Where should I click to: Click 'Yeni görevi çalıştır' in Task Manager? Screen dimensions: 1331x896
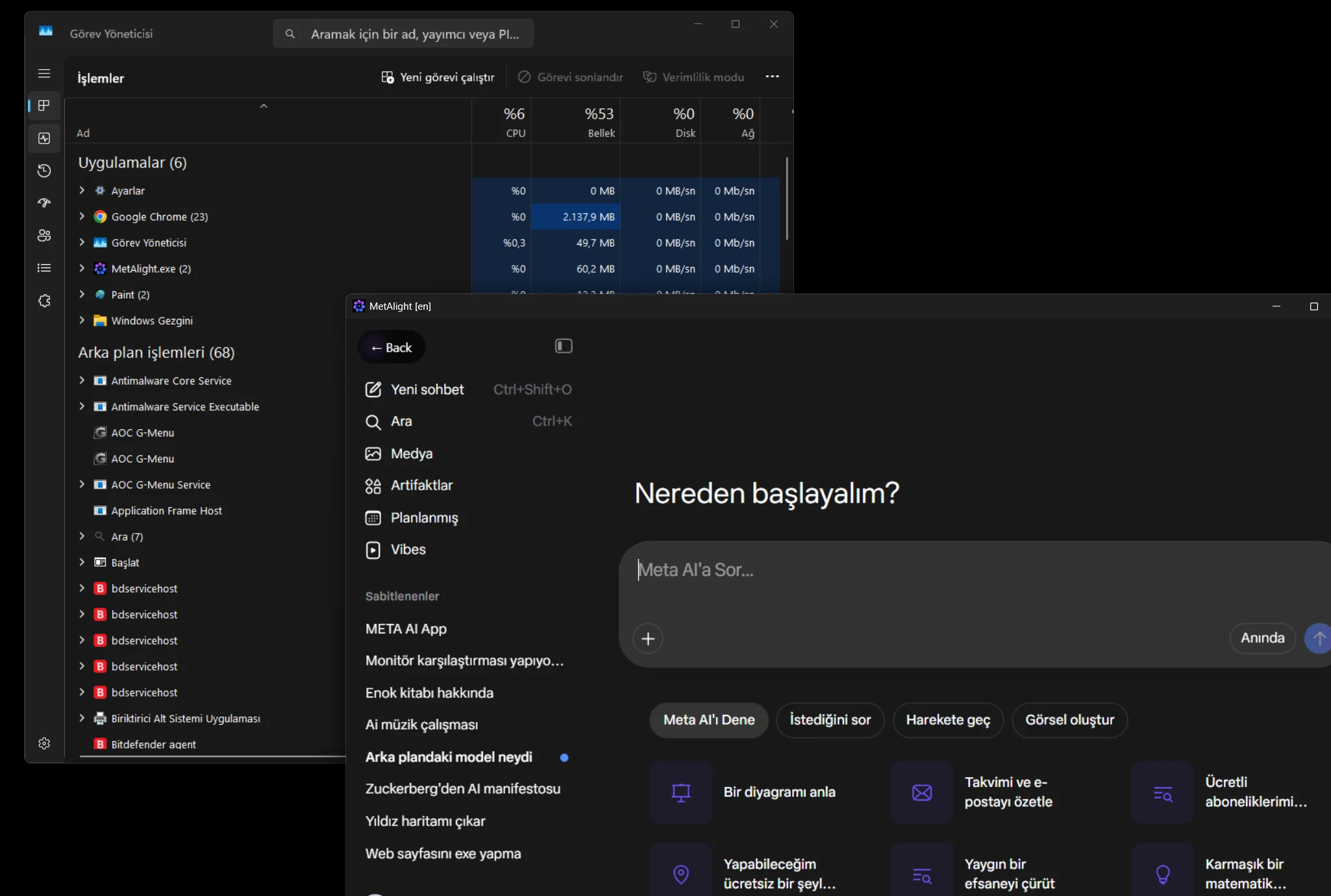438,77
